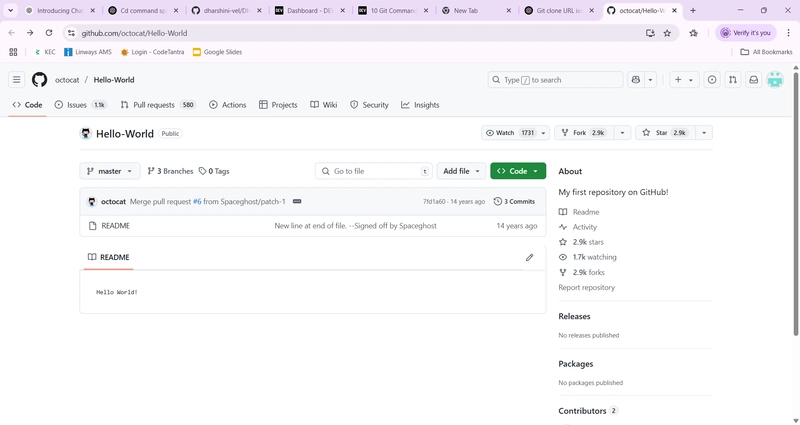Open the master branch selector
This screenshot has width=800, height=425.
[x=110, y=171]
